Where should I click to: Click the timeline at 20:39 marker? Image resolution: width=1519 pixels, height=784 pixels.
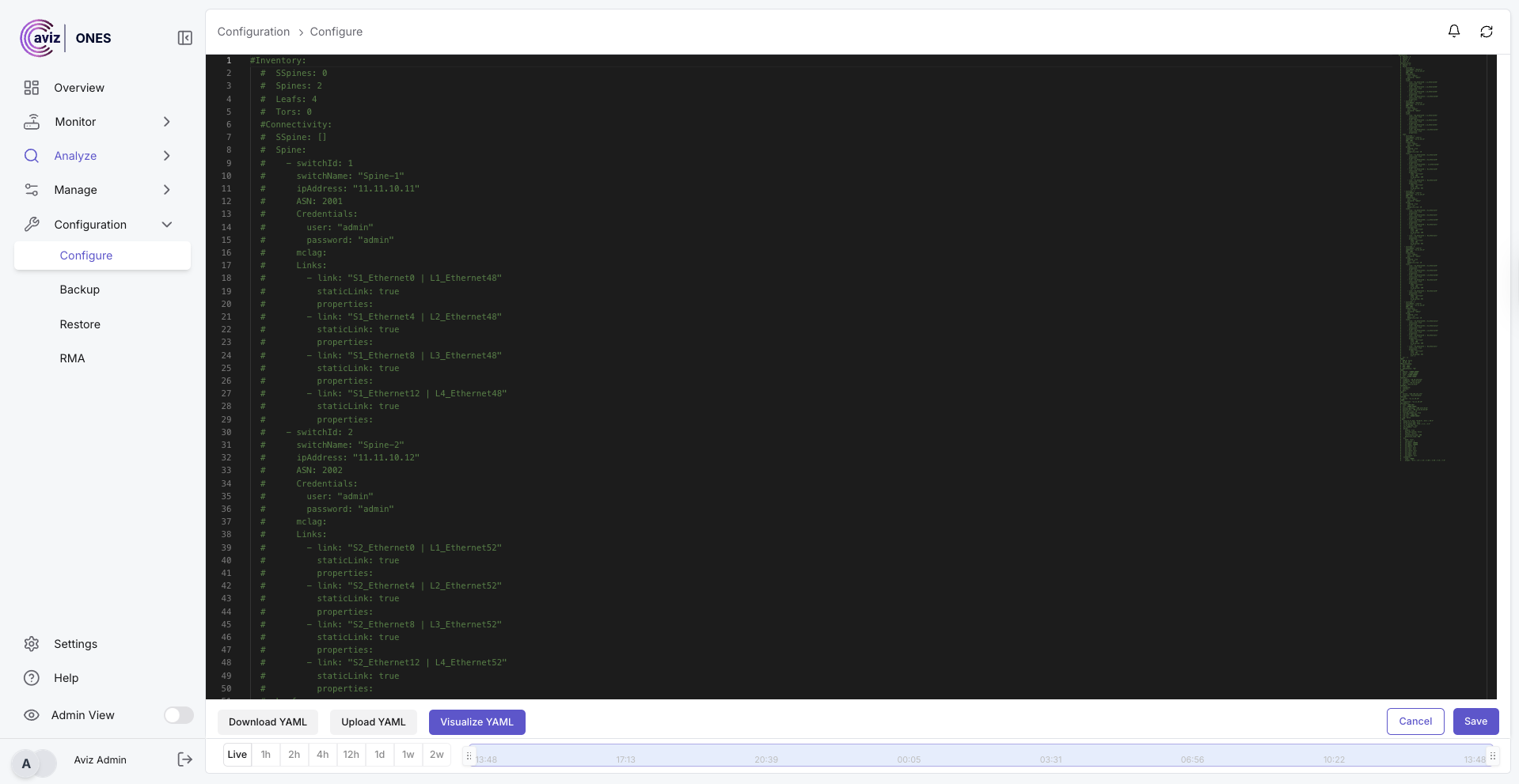766,759
